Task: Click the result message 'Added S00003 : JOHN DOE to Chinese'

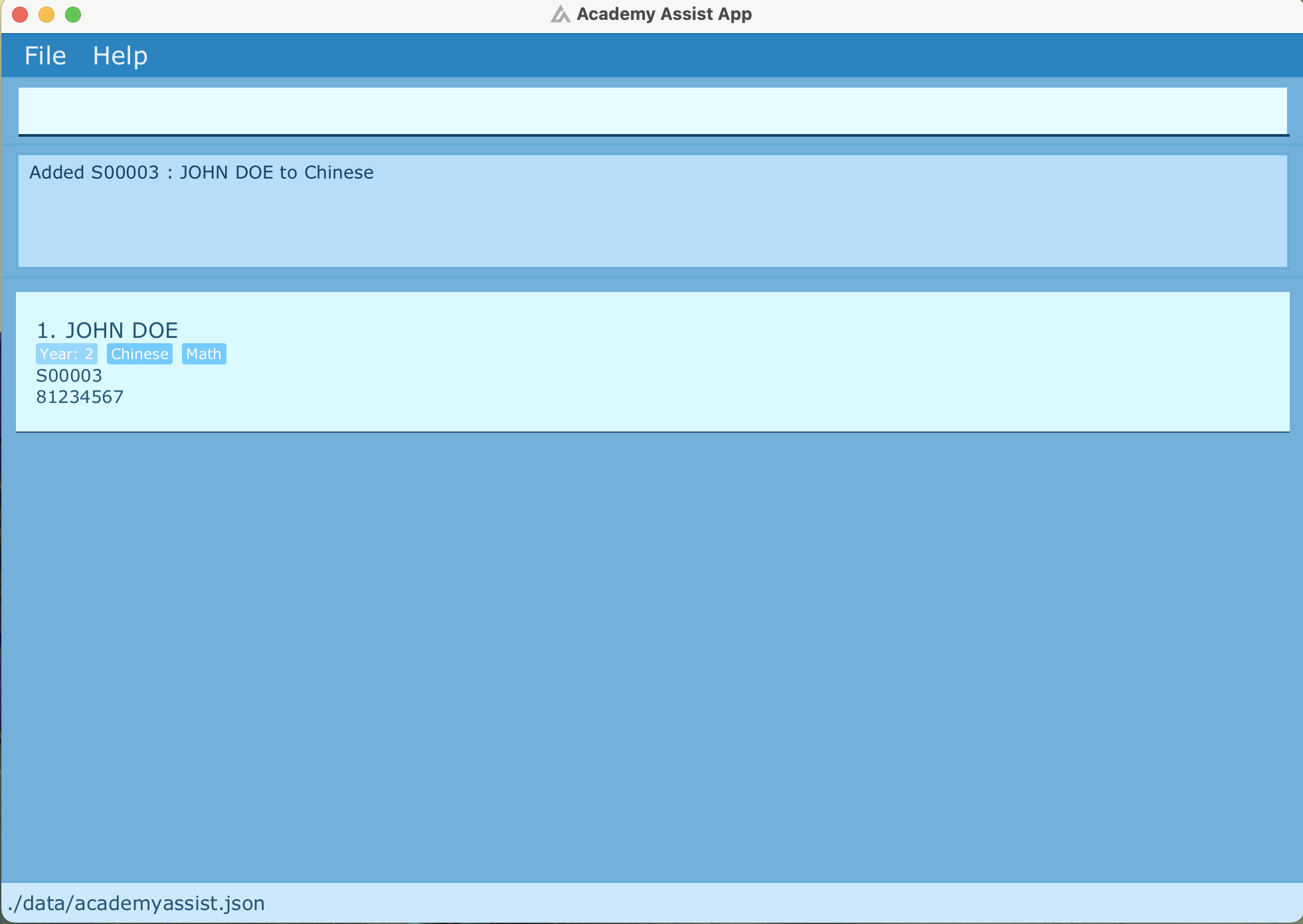Action: click(x=201, y=173)
